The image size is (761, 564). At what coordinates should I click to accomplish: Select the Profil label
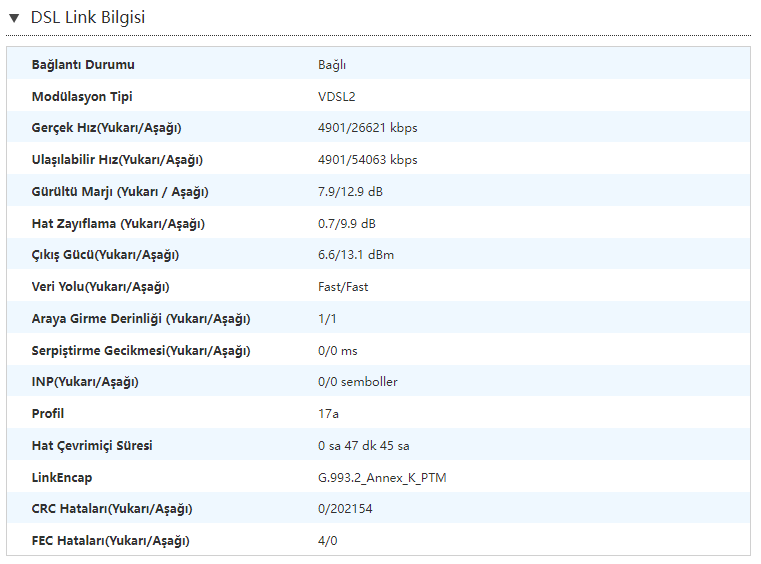coord(48,414)
